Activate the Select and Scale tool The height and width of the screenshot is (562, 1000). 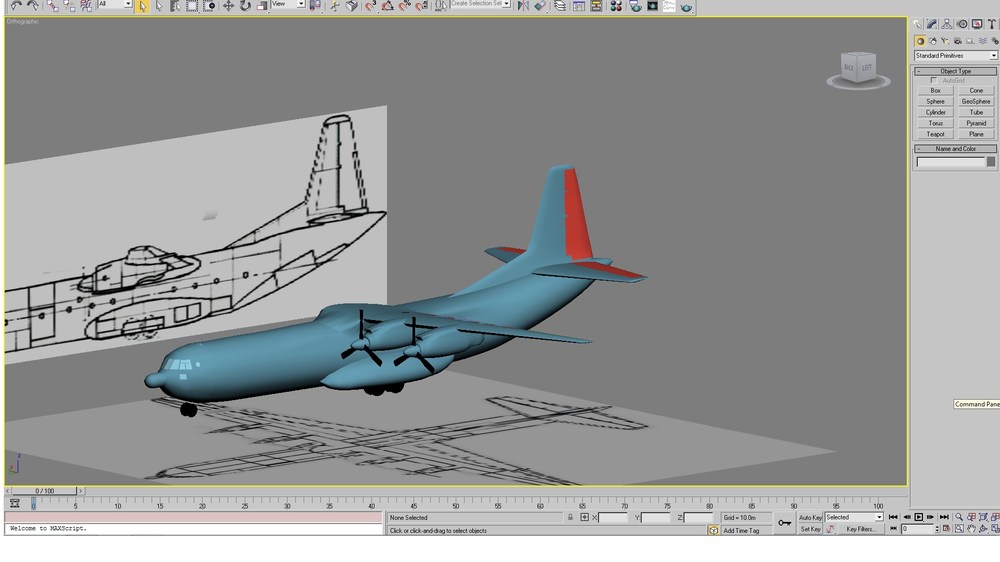click(x=262, y=6)
